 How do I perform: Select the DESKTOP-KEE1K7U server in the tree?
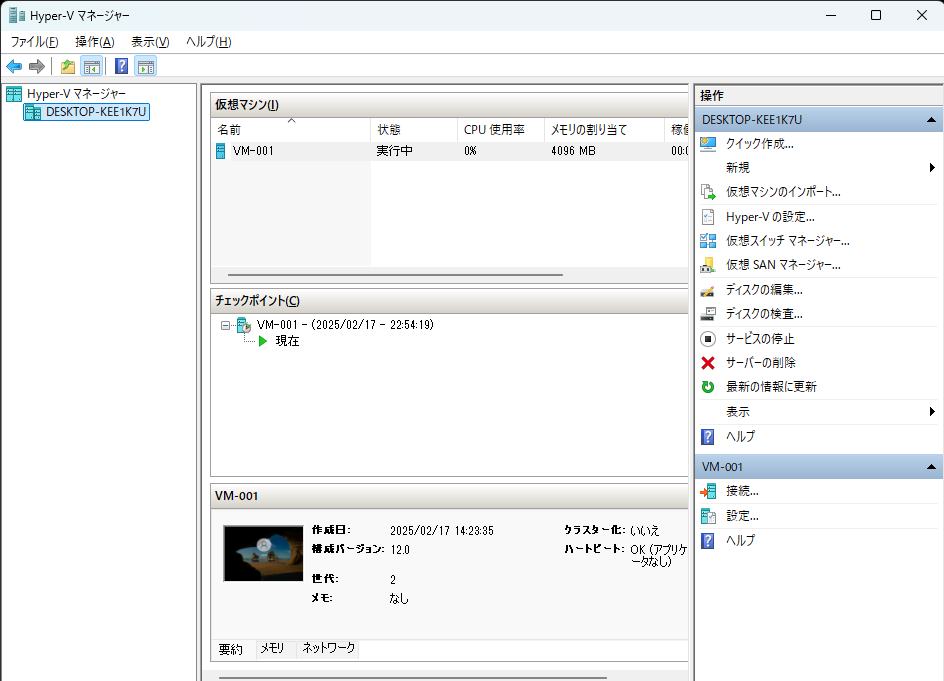pos(87,112)
